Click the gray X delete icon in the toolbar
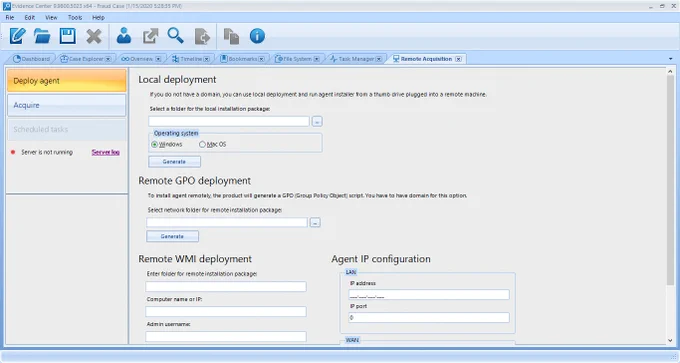Image resolution: width=680 pixels, height=363 pixels. point(94,36)
